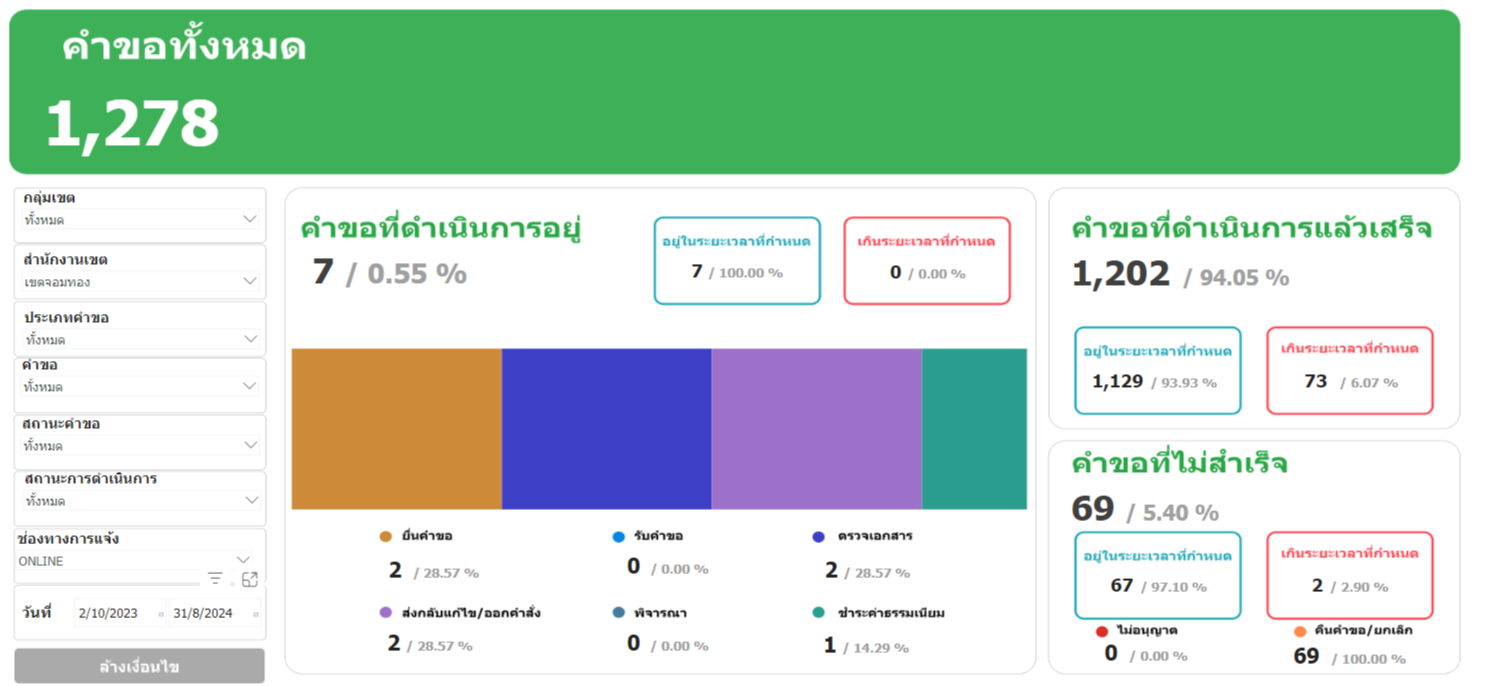Screen dimensions: 1487x686
Task: Click the red ไม่อนุญาต legend dot
Action: pyautogui.click(x=1102, y=632)
